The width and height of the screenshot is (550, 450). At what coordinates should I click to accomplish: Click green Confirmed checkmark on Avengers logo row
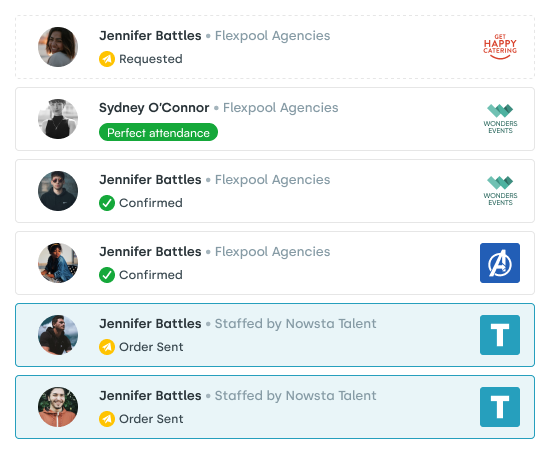(x=107, y=275)
